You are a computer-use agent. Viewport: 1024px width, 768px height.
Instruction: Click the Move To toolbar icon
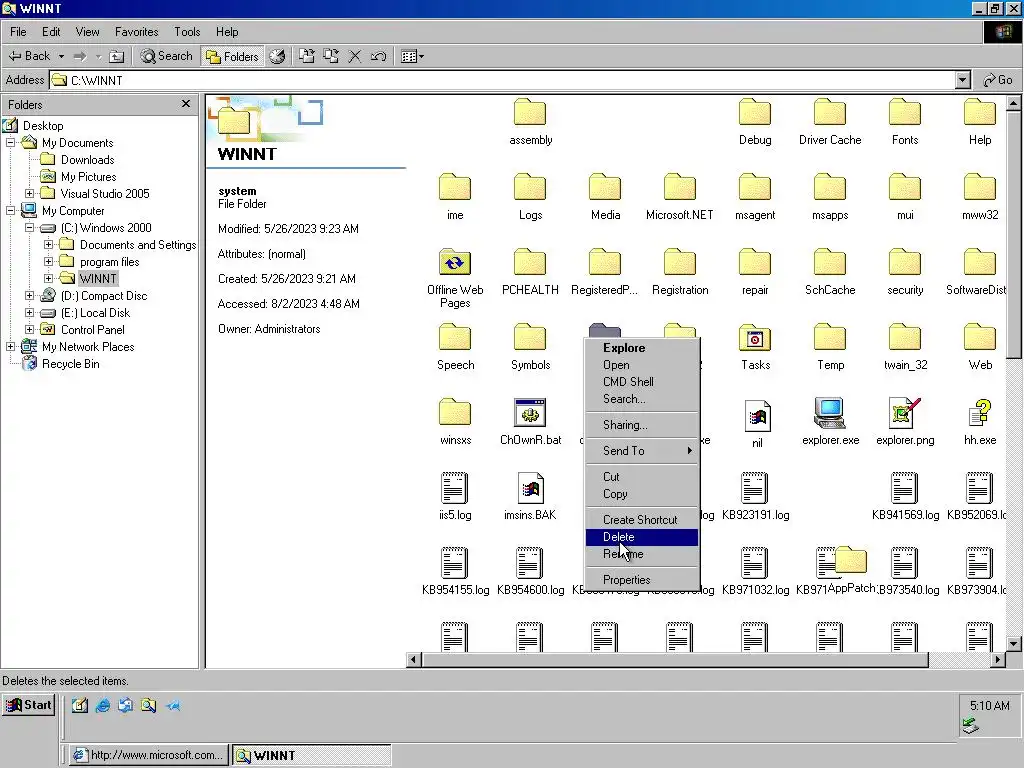coord(307,56)
